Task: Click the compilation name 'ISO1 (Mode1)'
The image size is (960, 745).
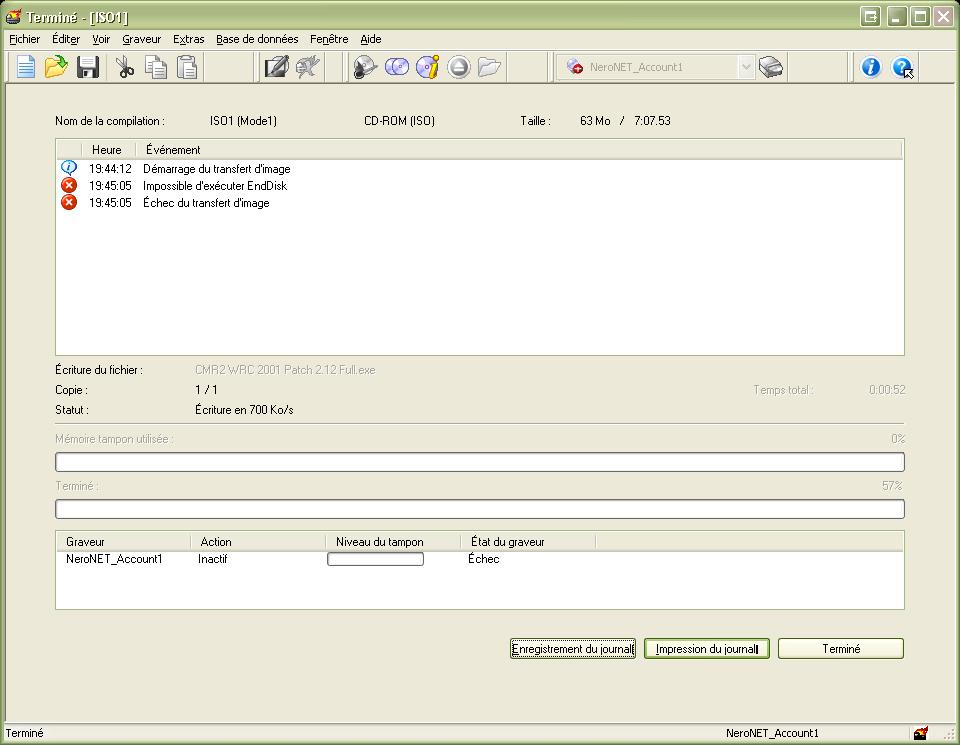Action: 243,121
